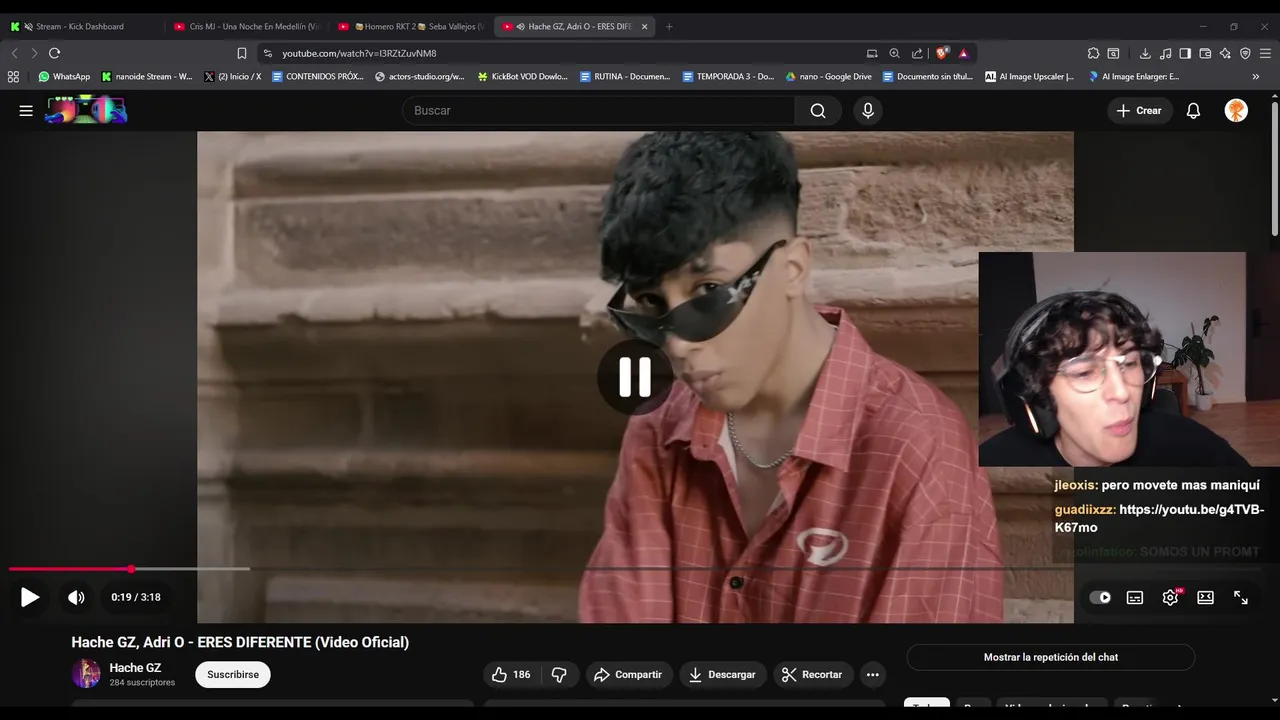This screenshot has height=720, width=1280.
Task: Click the Recortar clip button
Action: pos(812,675)
